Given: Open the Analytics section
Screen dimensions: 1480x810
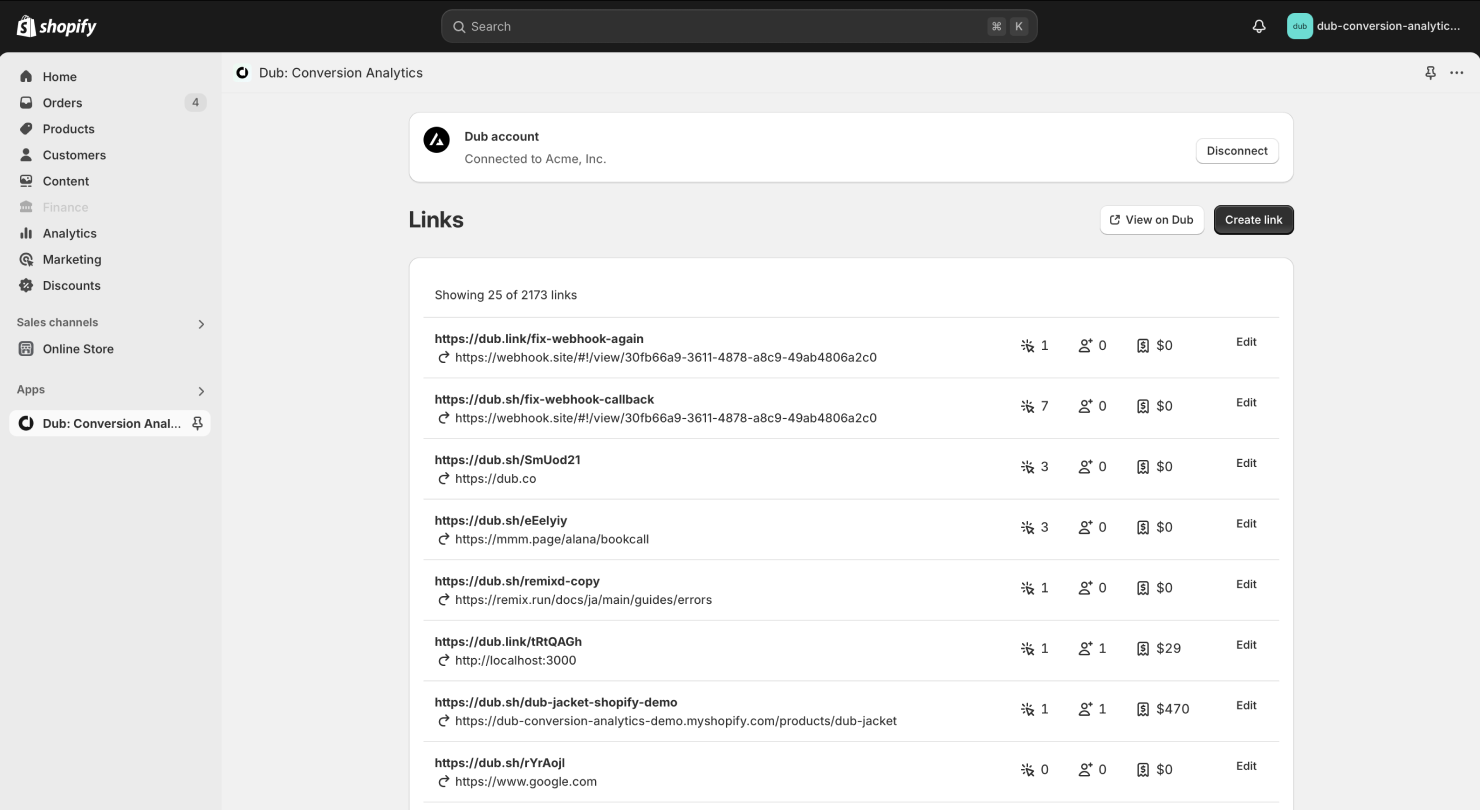Looking at the screenshot, I should coord(27,233).
